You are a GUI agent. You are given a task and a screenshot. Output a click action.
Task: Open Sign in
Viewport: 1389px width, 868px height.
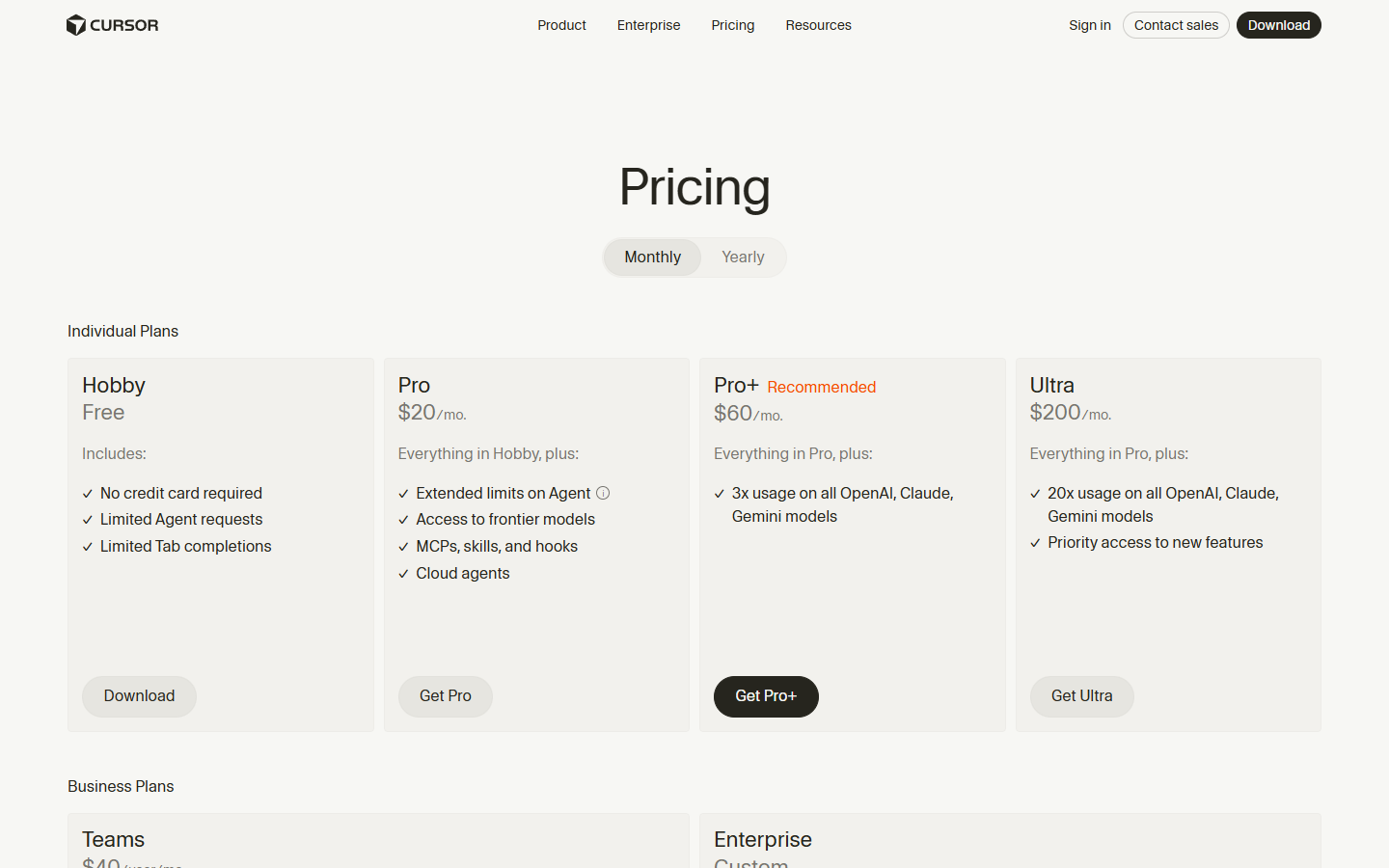point(1090,25)
